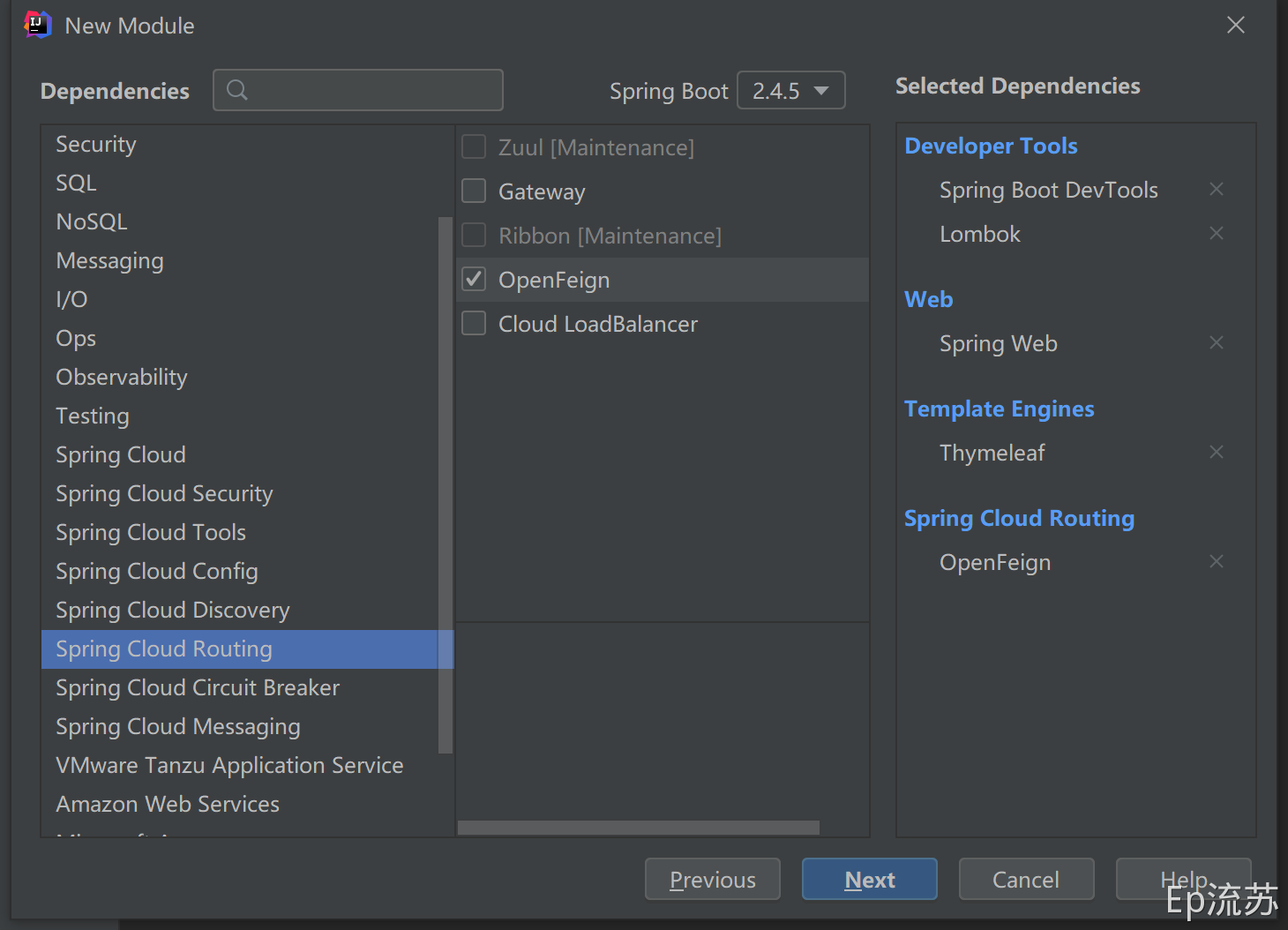This screenshot has width=1288, height=930.
Task: Click the IntelliJ IDEA logo icon
Action: [x=37, y=25]
